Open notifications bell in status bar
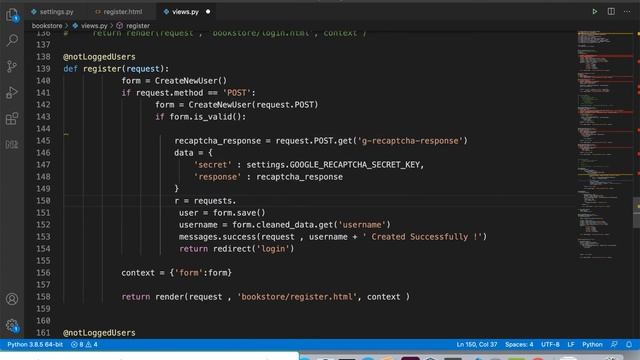 [629, 344]
